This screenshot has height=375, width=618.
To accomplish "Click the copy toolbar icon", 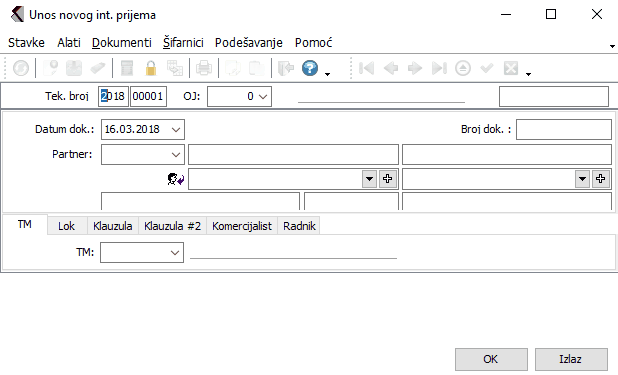I will pyautogui.click(x=233, y=68).
